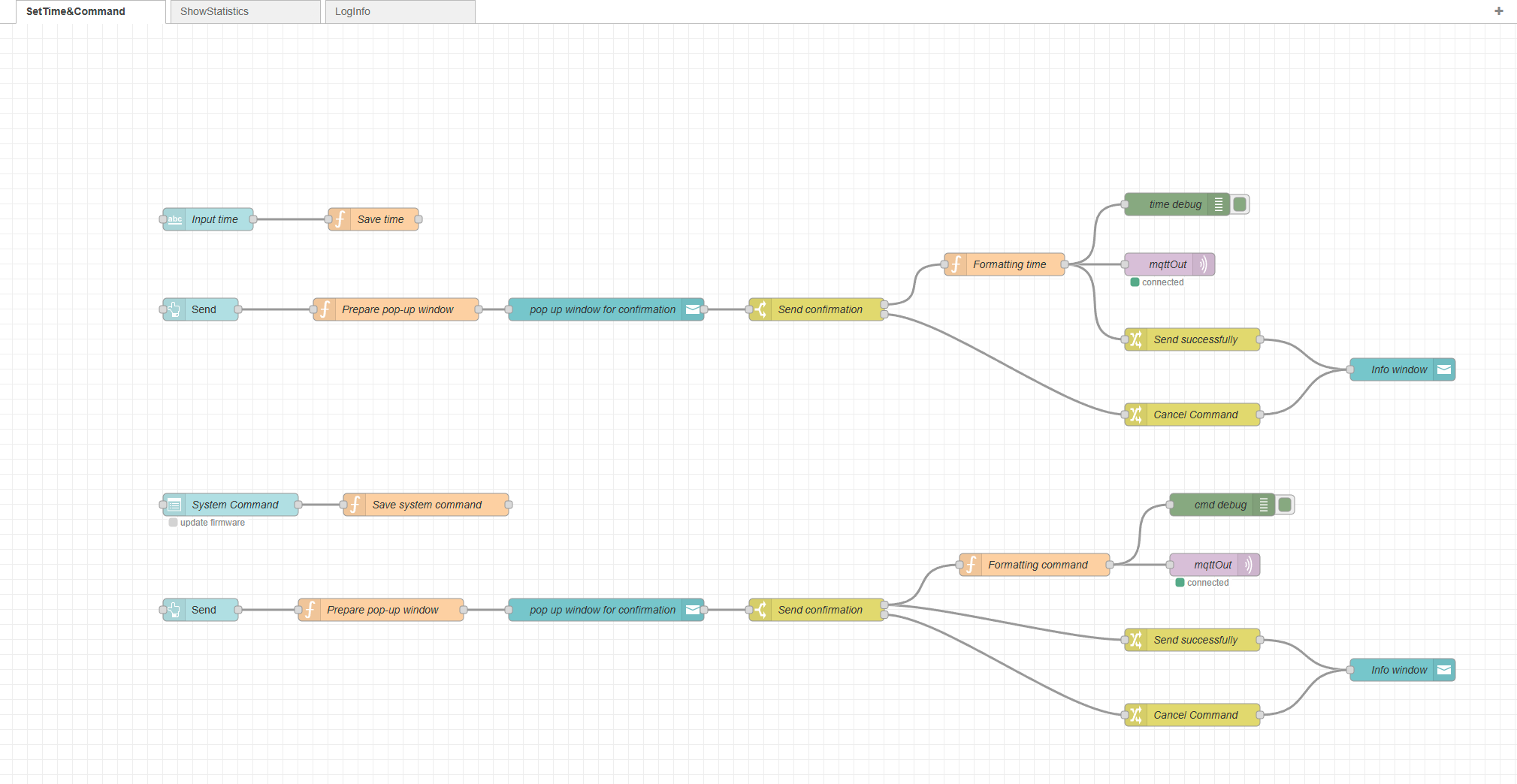Switch to the ShowStatistics tab
This screenshot has width=1517, height=784.
click(245, 12)
